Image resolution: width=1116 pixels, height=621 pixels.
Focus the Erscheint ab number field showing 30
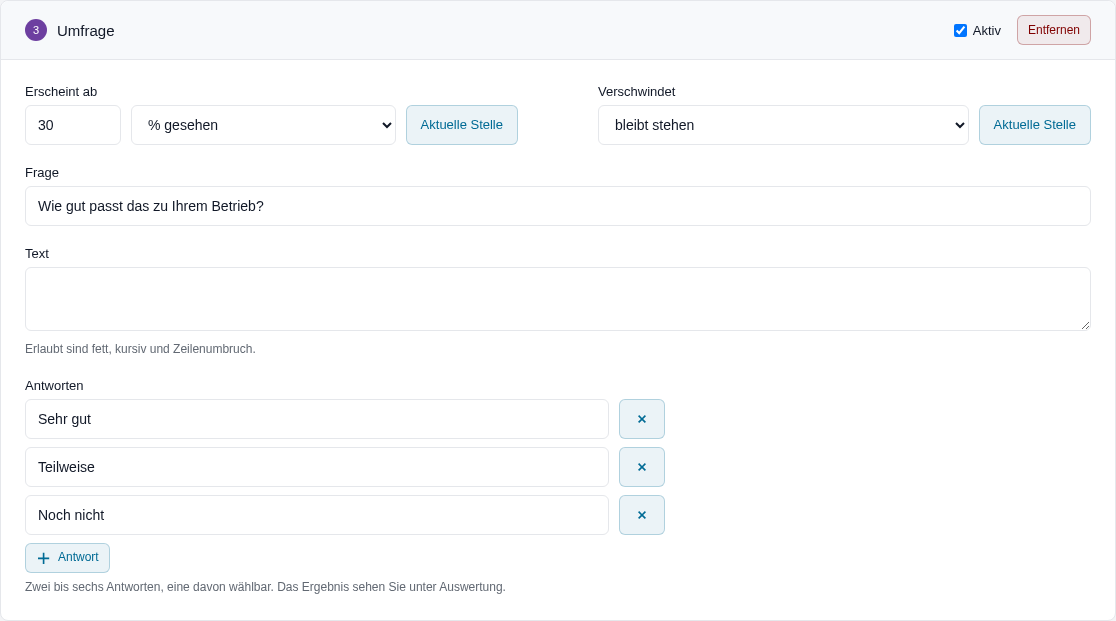click(x=73, y=125)
